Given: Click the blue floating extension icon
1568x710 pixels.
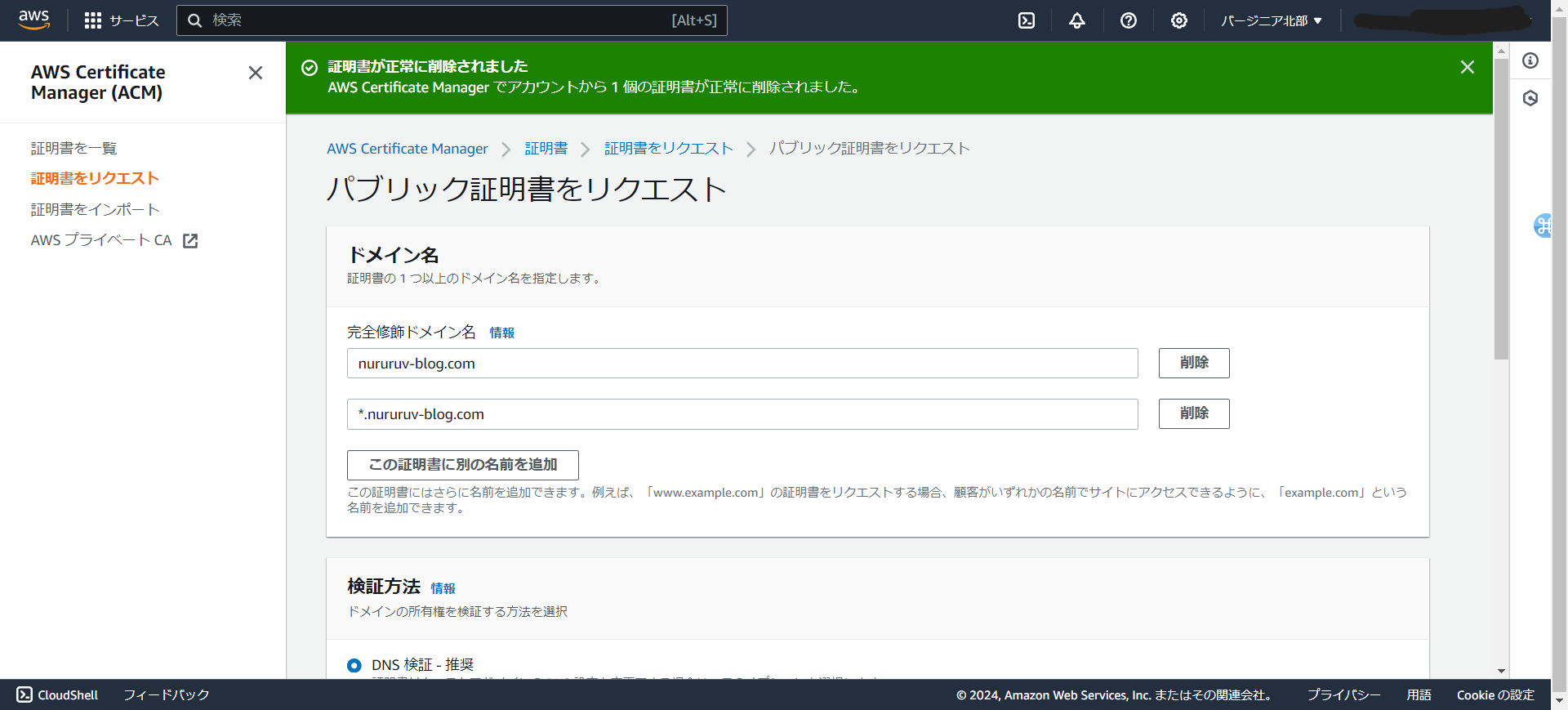Looking at the screenshot, I should (1543, 226).
